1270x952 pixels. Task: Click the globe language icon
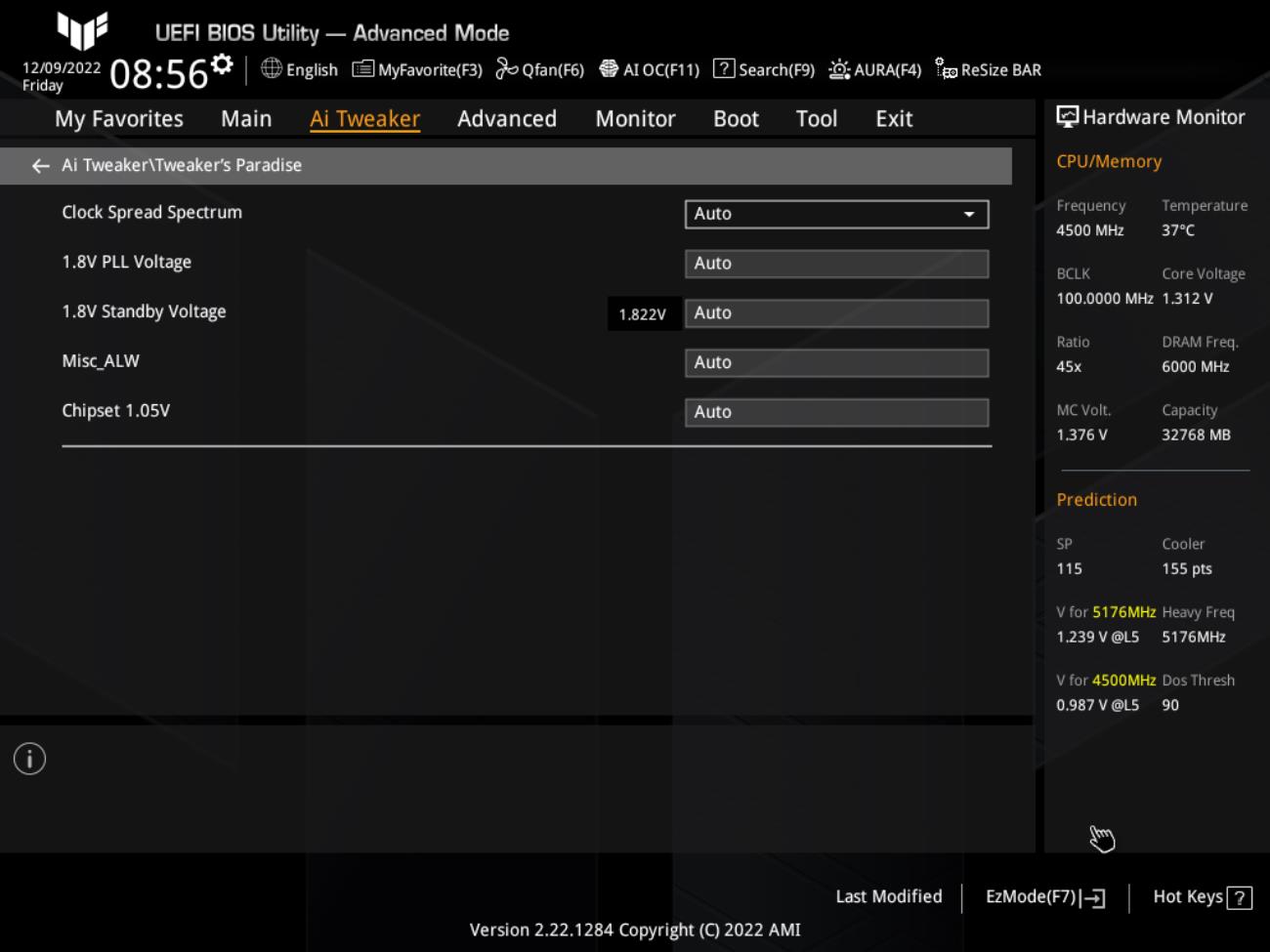pos(272,68)
